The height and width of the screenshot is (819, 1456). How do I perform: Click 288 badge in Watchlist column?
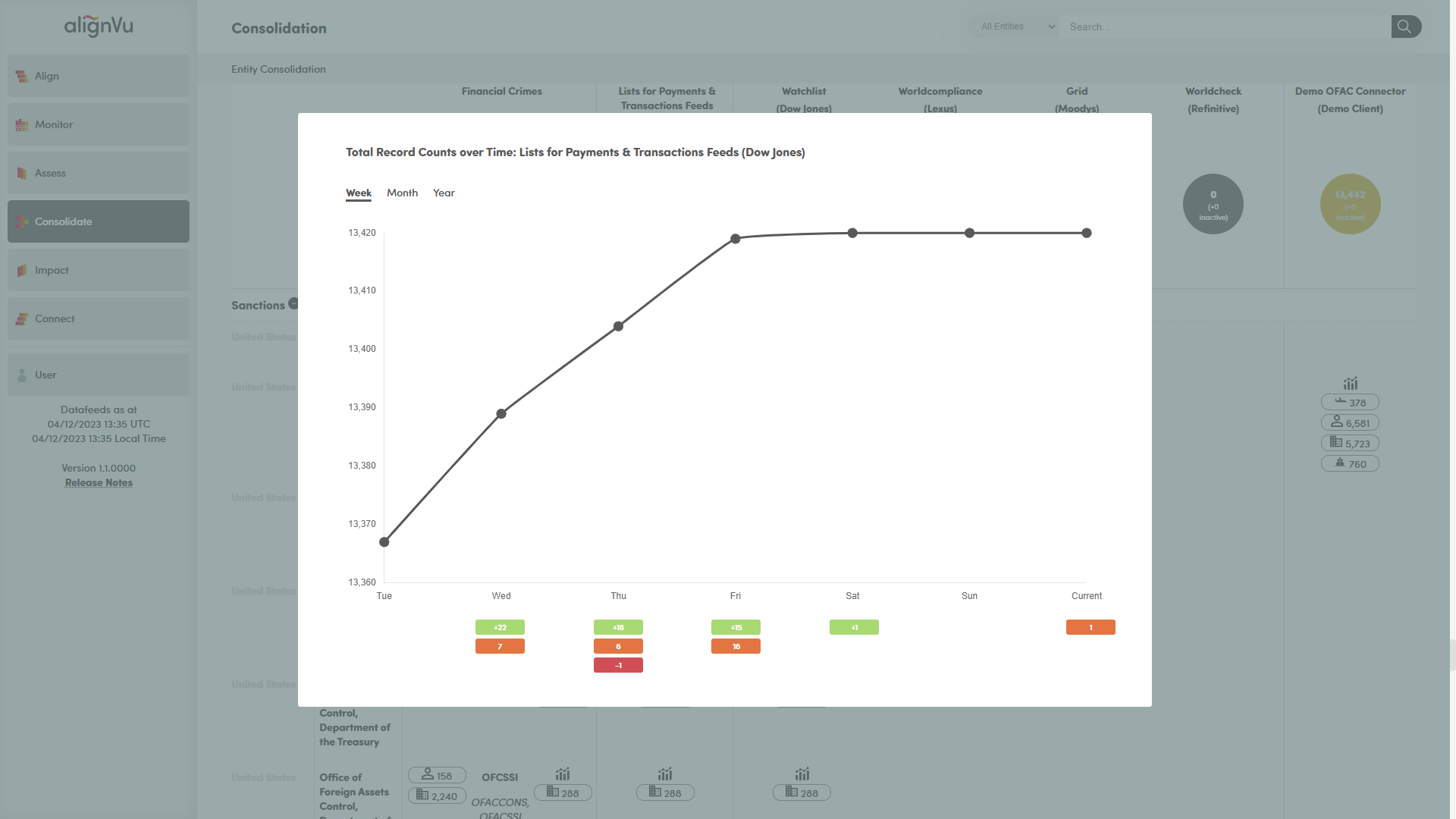[802, 792]
